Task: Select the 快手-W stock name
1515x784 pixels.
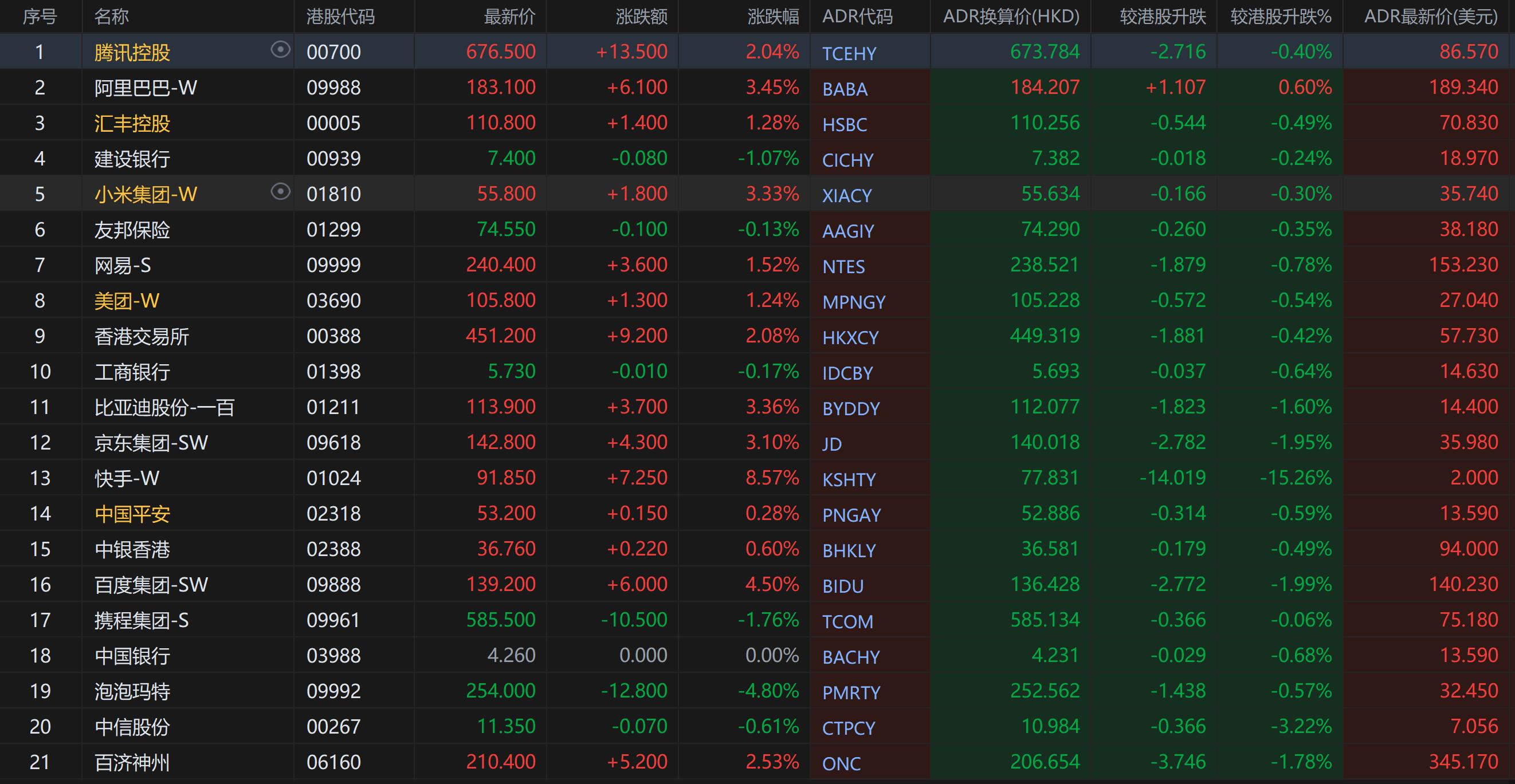Action: (x=127, y=478)
